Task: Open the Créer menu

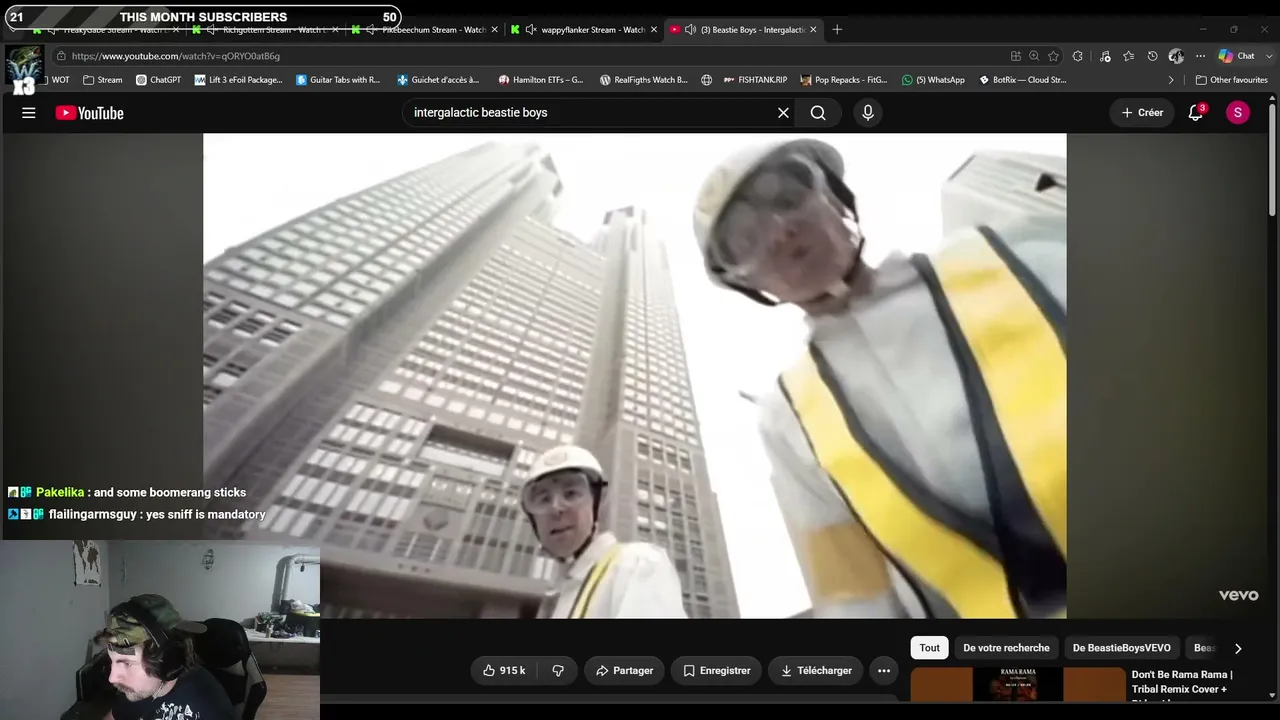Action: coord(1142,113)
